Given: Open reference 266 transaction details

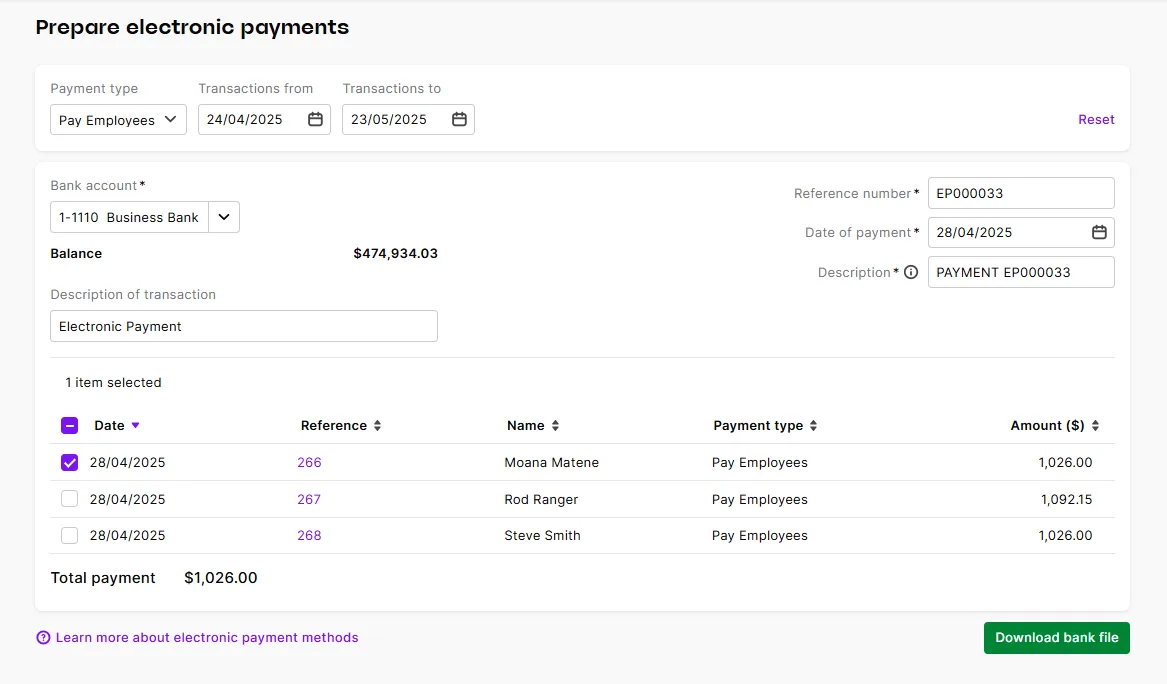Looking at the screenshot, I should (x=309, y=462).
